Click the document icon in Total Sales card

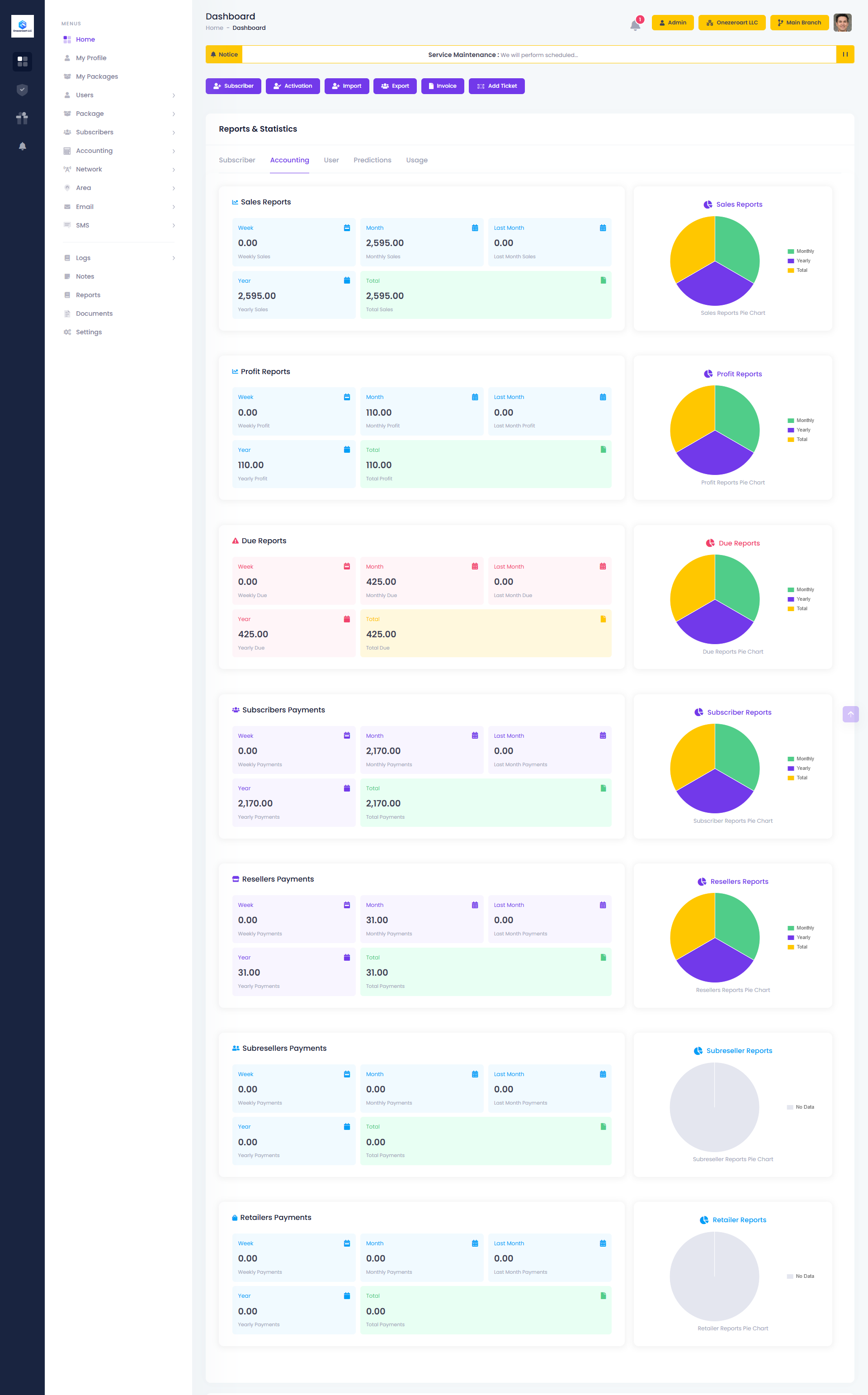(603, 280)
